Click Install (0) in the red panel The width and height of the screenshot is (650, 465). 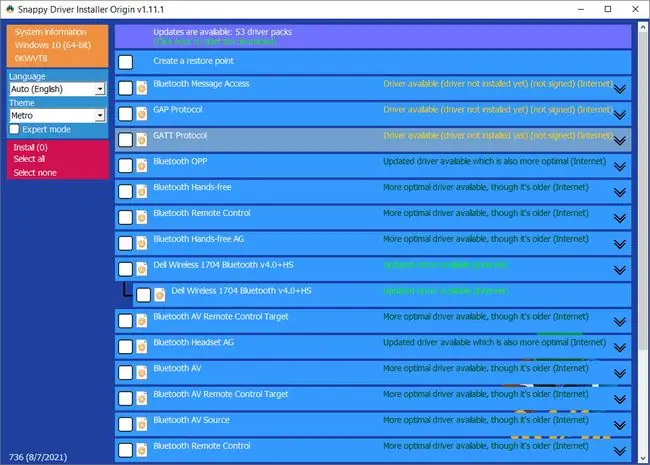click(x=30, y=147)
